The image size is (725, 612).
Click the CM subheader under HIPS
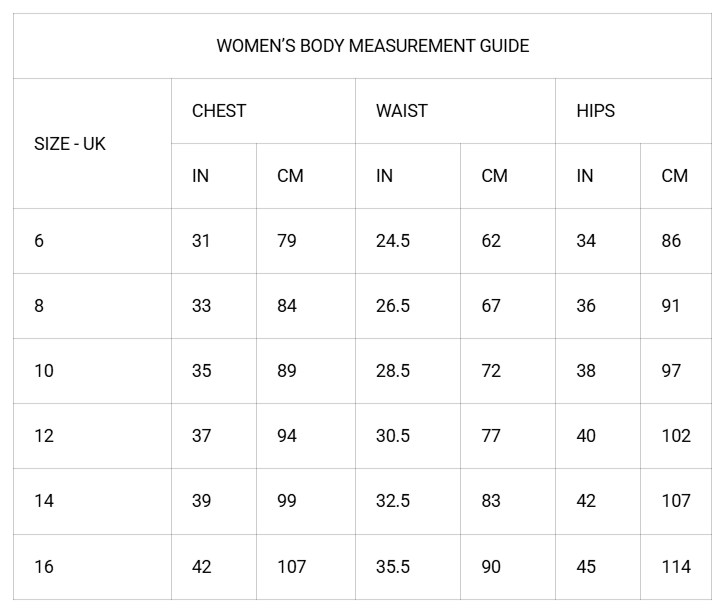coord(675,176)
